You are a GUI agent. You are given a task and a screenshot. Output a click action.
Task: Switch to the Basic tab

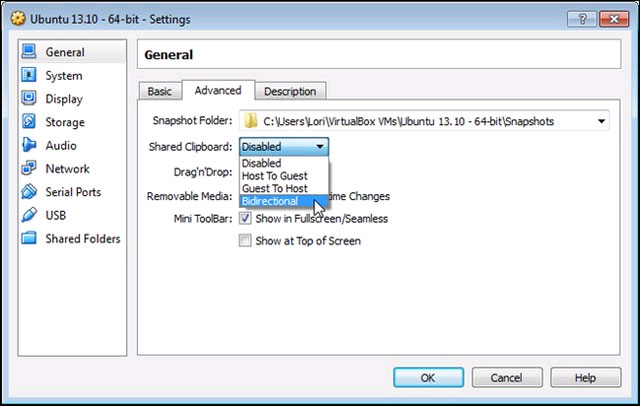pyautogui.click(x=159, y=91)
